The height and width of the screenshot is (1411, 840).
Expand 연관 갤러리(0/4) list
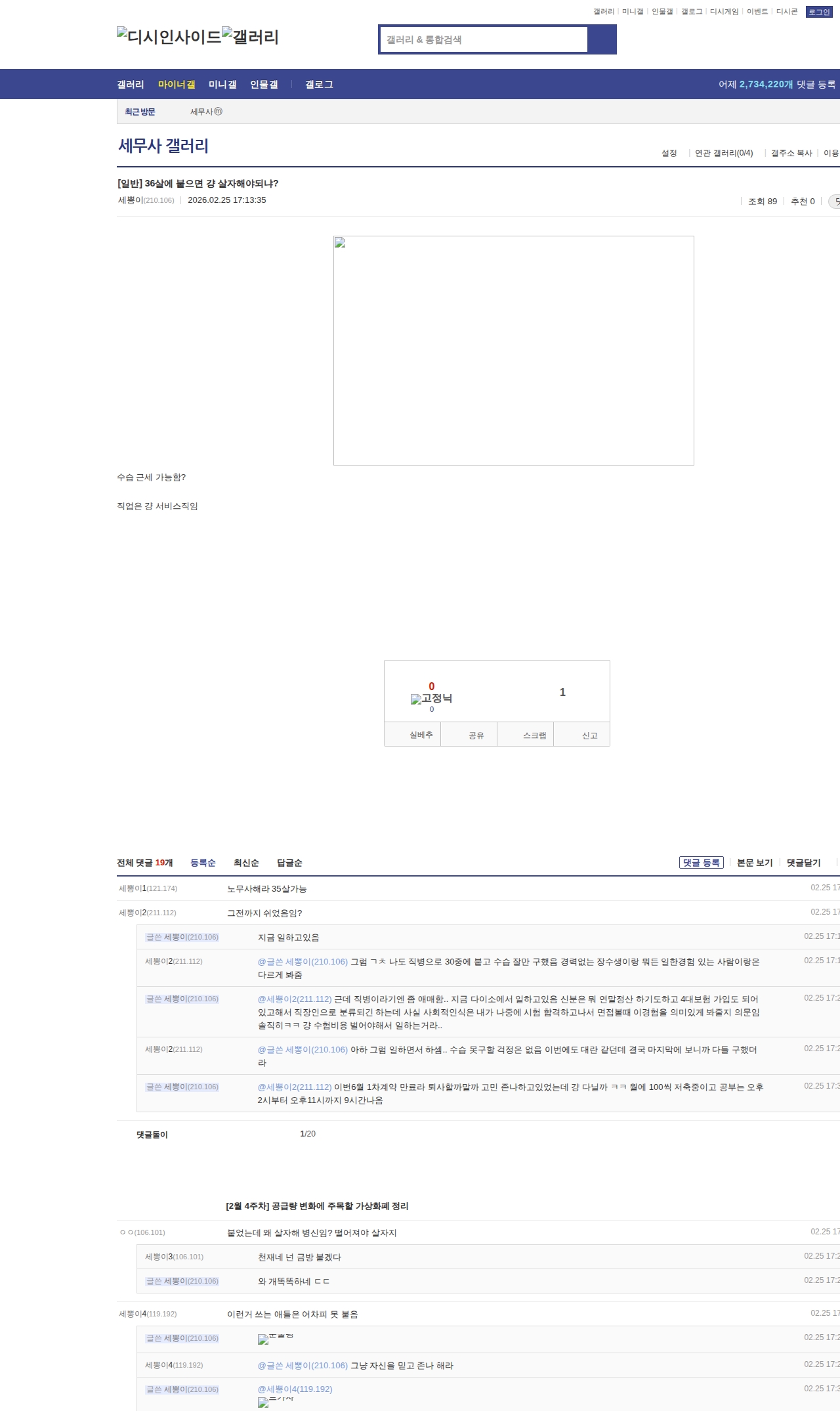click(x=724, y=153)
